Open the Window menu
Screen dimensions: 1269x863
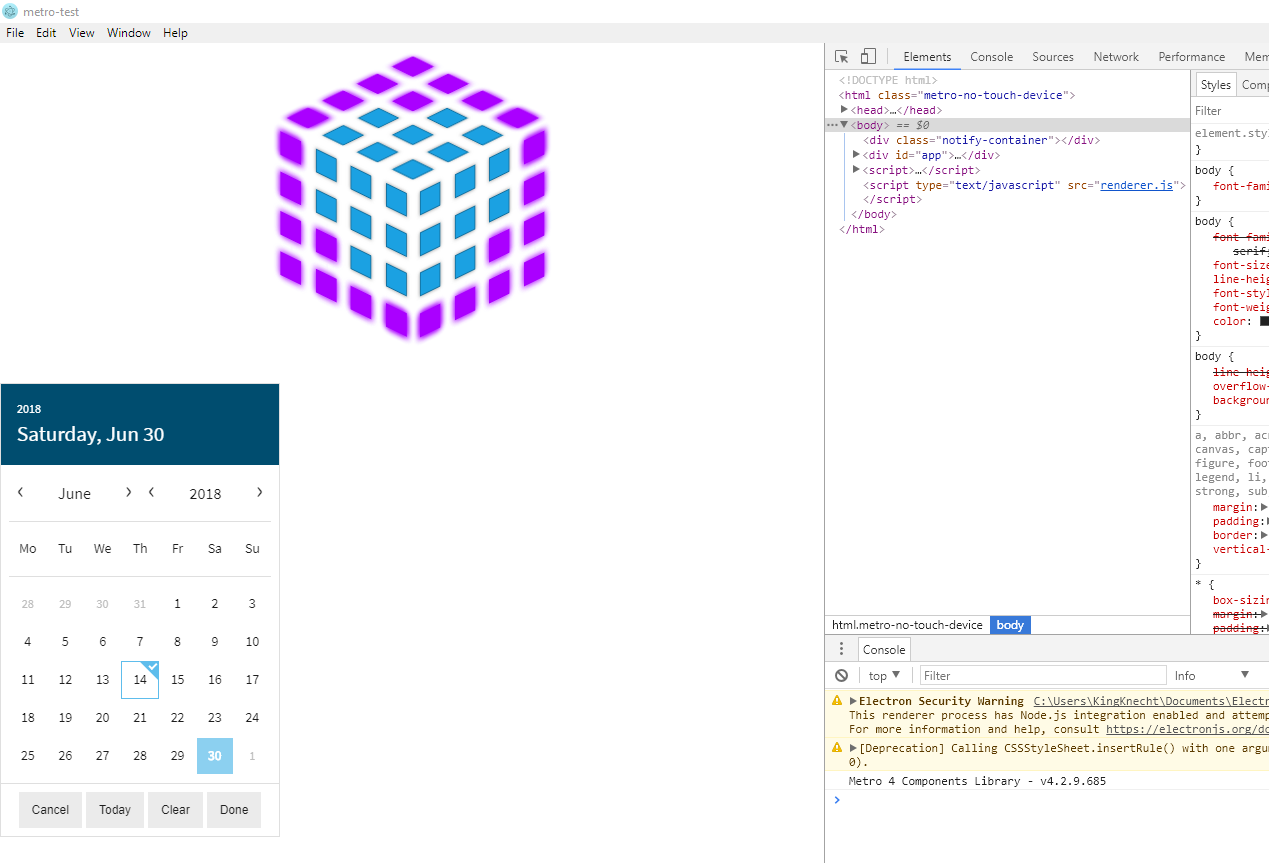click(128, 32)
